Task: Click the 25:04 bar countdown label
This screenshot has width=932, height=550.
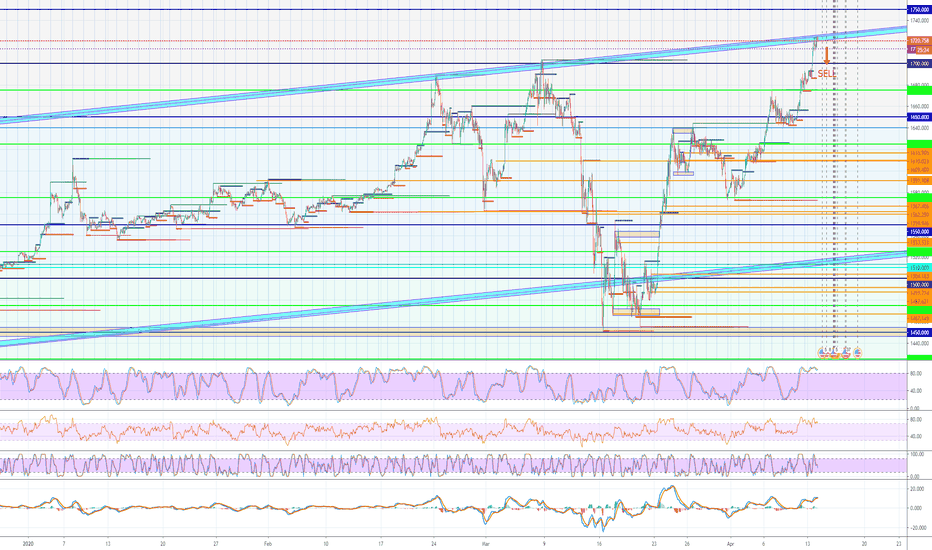Action: [922, 51]
